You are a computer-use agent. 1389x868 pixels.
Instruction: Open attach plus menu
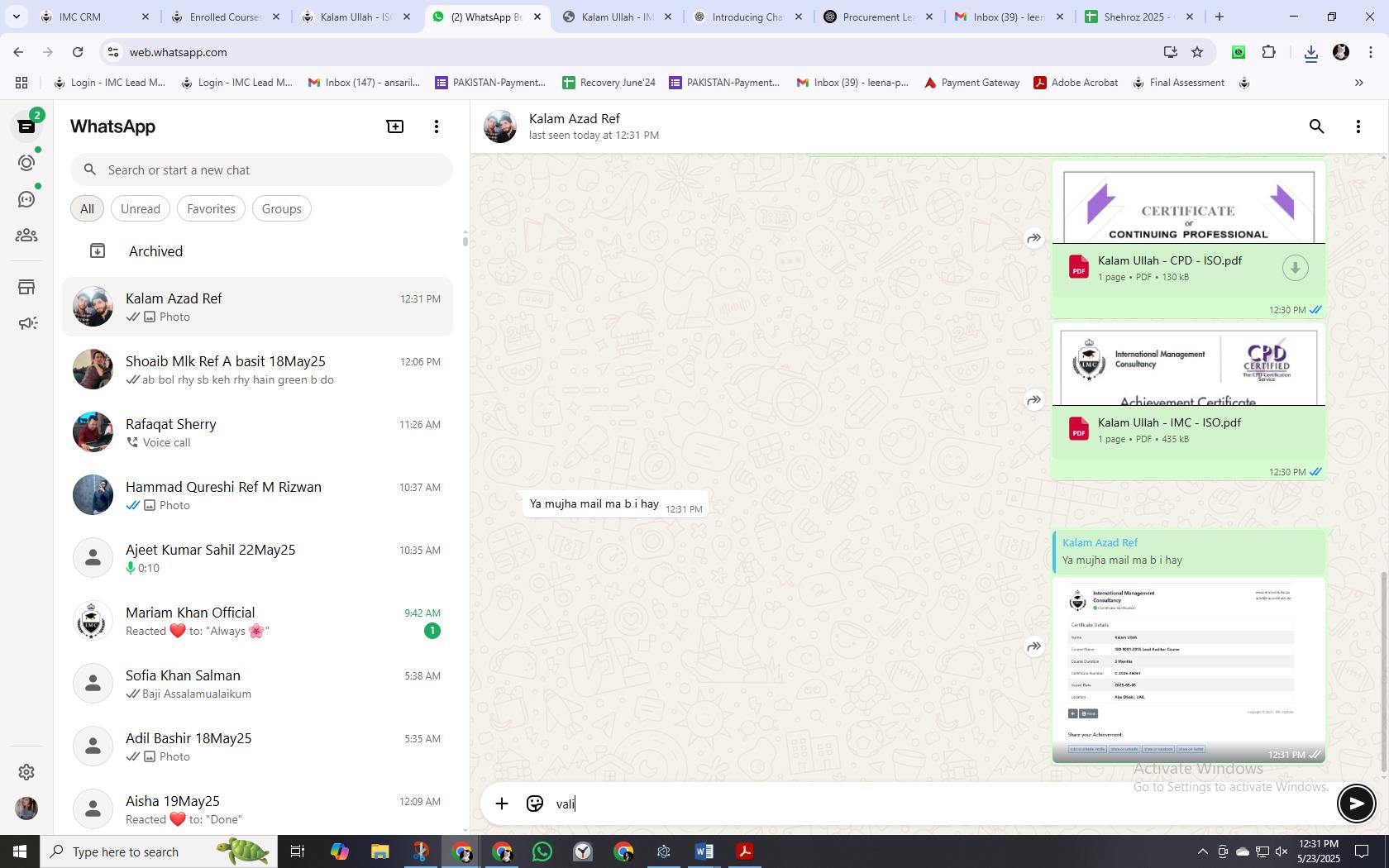coord(502,804)
